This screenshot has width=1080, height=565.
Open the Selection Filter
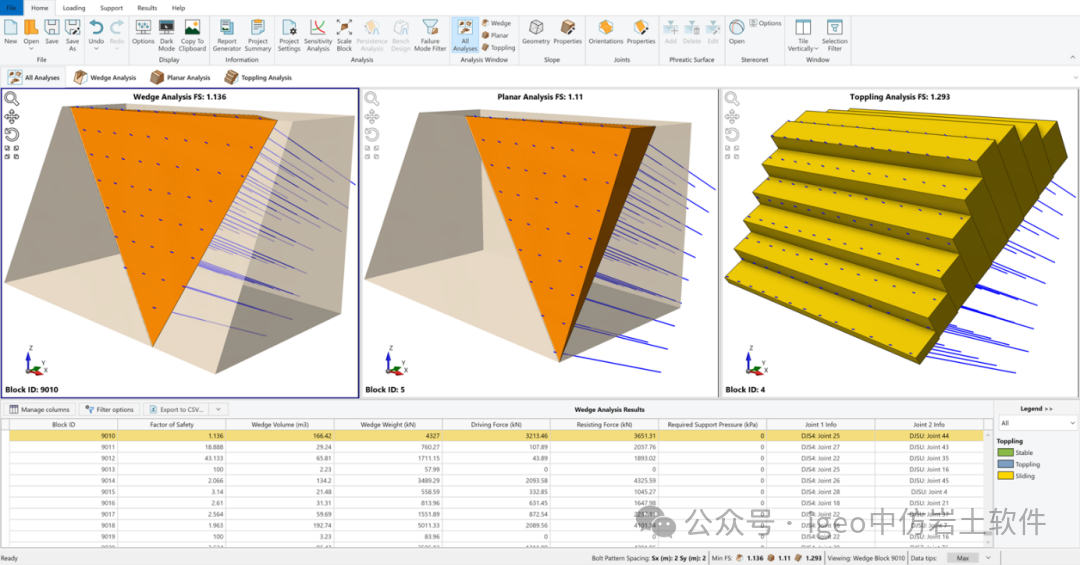[x=834, y=35]
